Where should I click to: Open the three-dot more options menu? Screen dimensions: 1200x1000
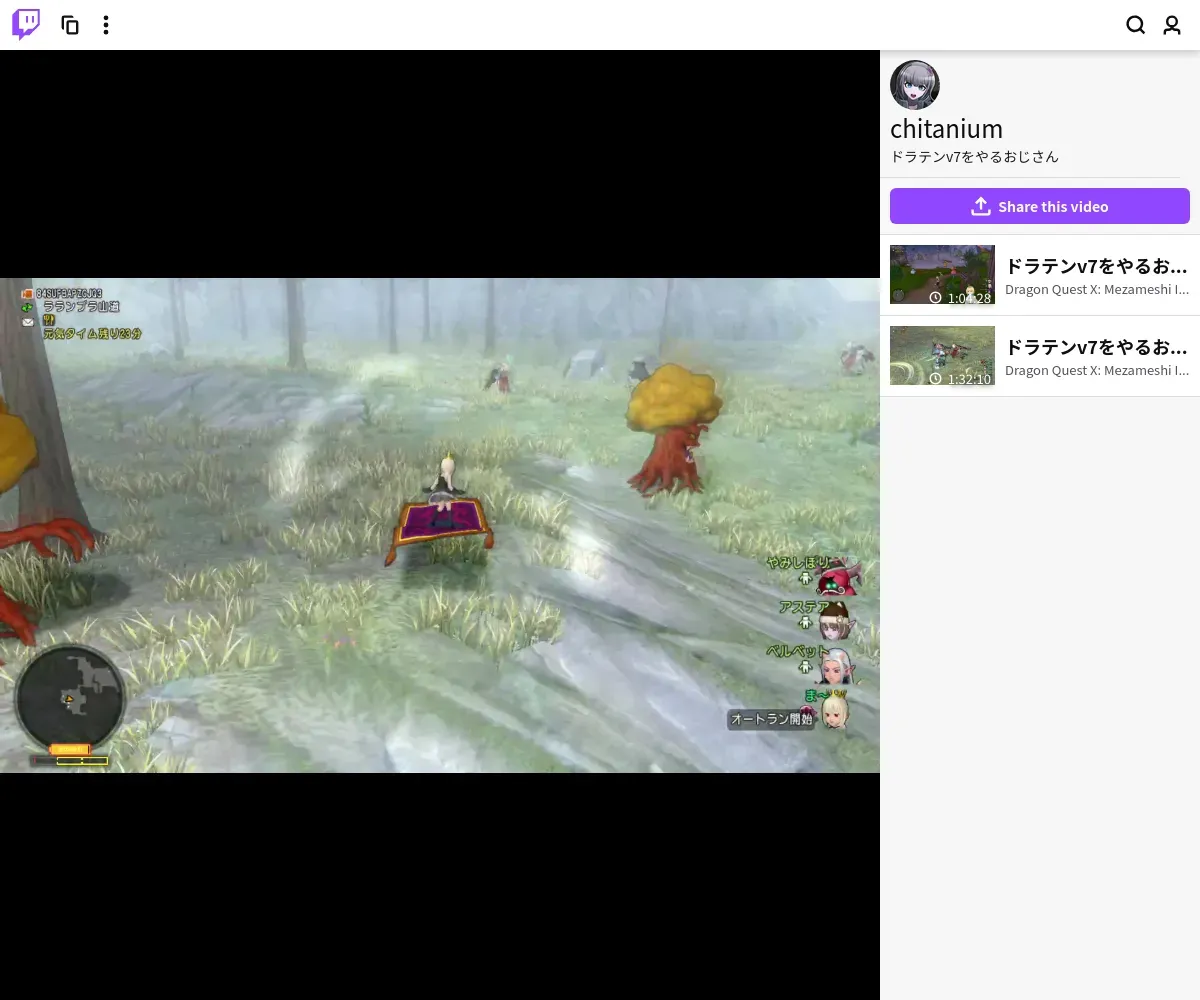point(106,25)
